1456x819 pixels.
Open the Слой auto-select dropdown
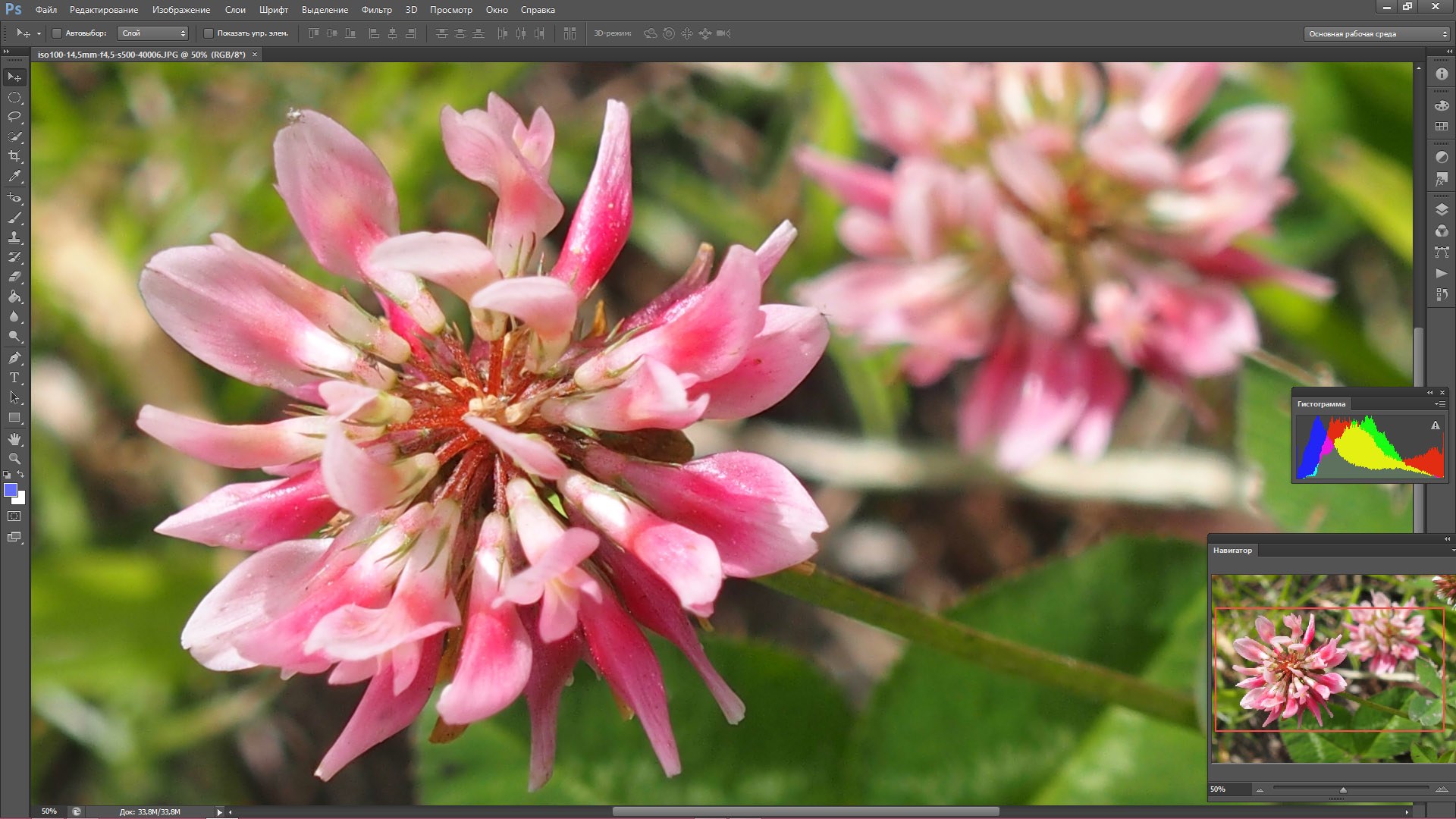[x=153, y=33]
